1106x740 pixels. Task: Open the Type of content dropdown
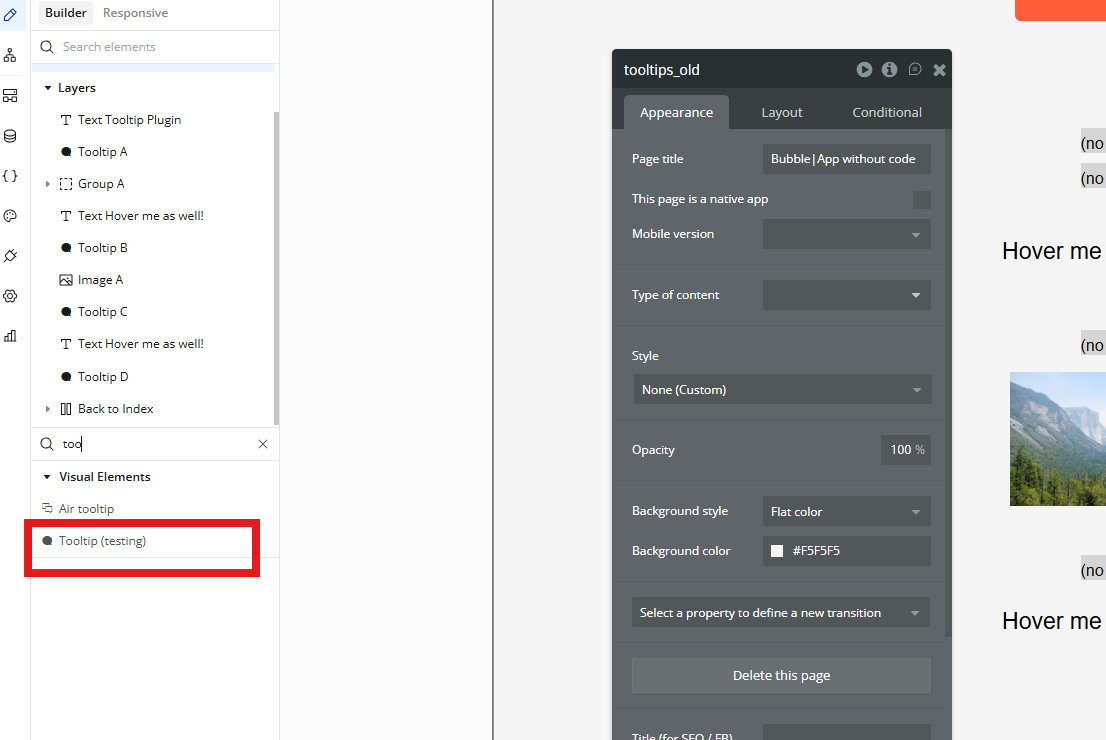846,295
